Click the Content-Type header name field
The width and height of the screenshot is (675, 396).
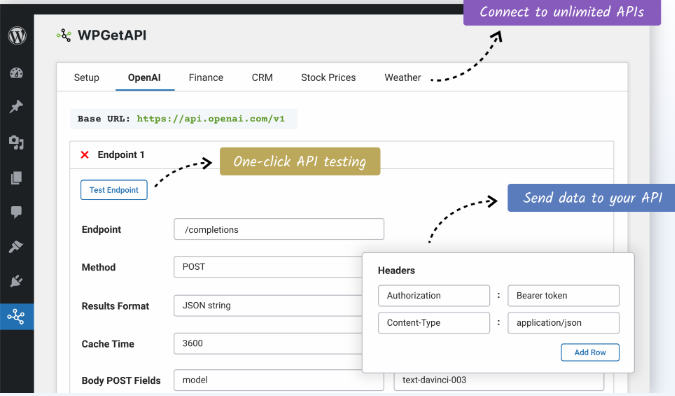pyautogui.click(x=434, y=323)
